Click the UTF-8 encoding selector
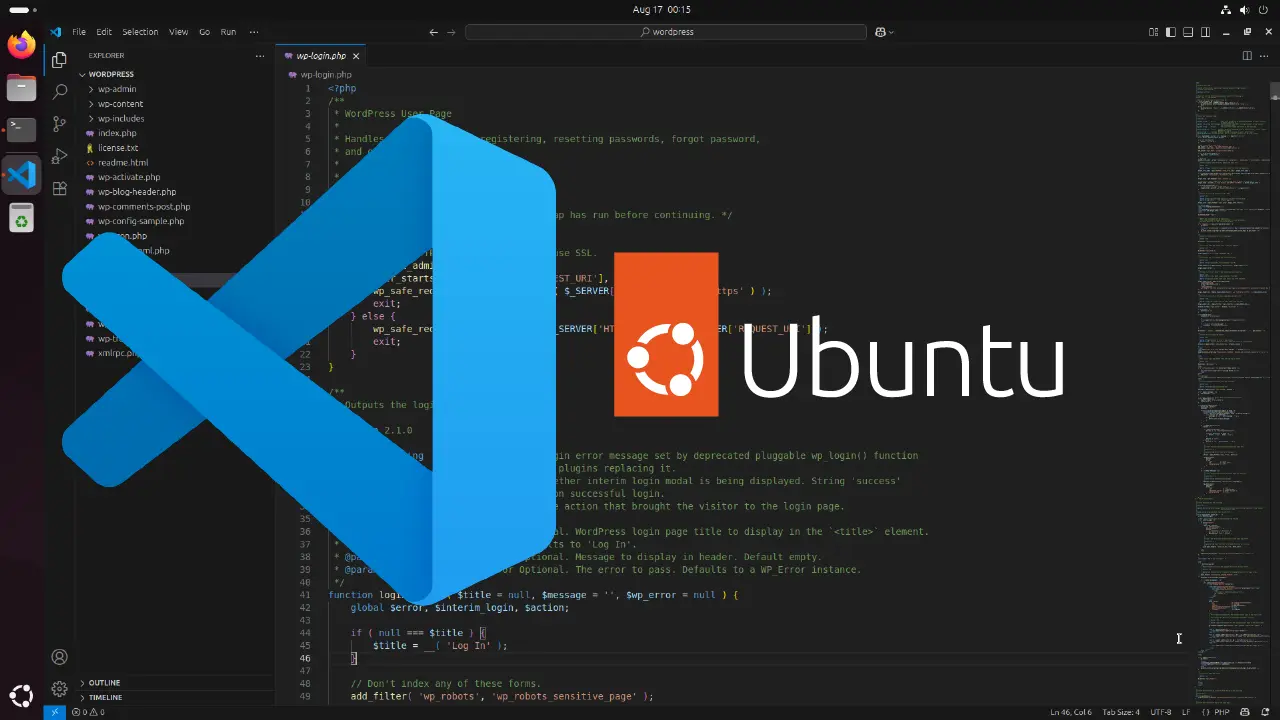The height and width of the screenshot is (720, 1280). point(1160,712)
